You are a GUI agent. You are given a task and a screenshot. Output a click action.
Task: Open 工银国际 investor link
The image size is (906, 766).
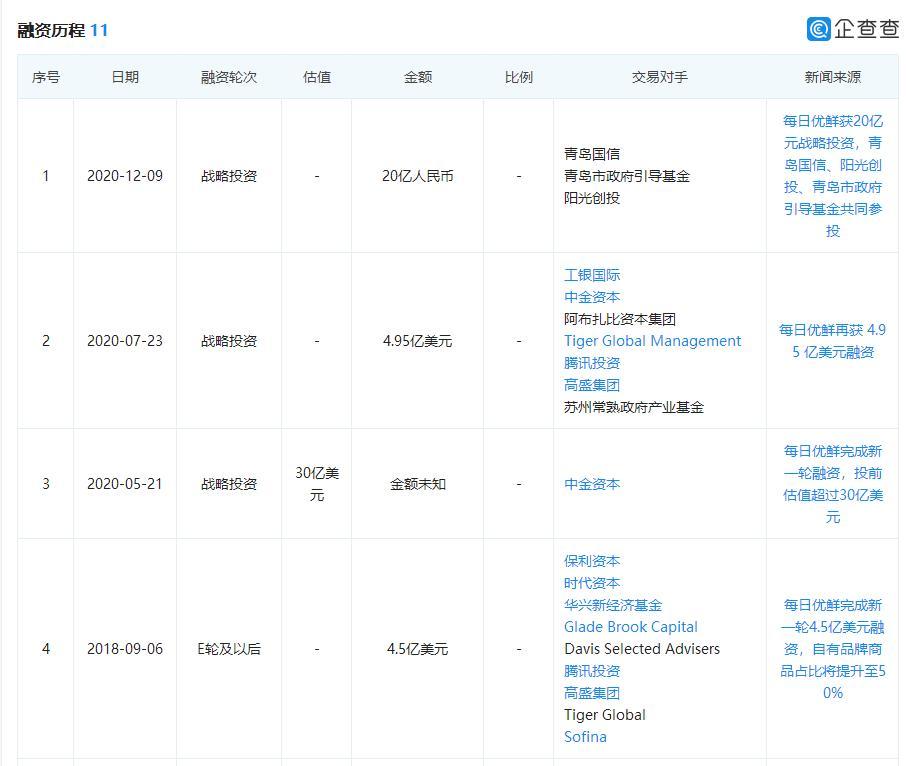592,275
